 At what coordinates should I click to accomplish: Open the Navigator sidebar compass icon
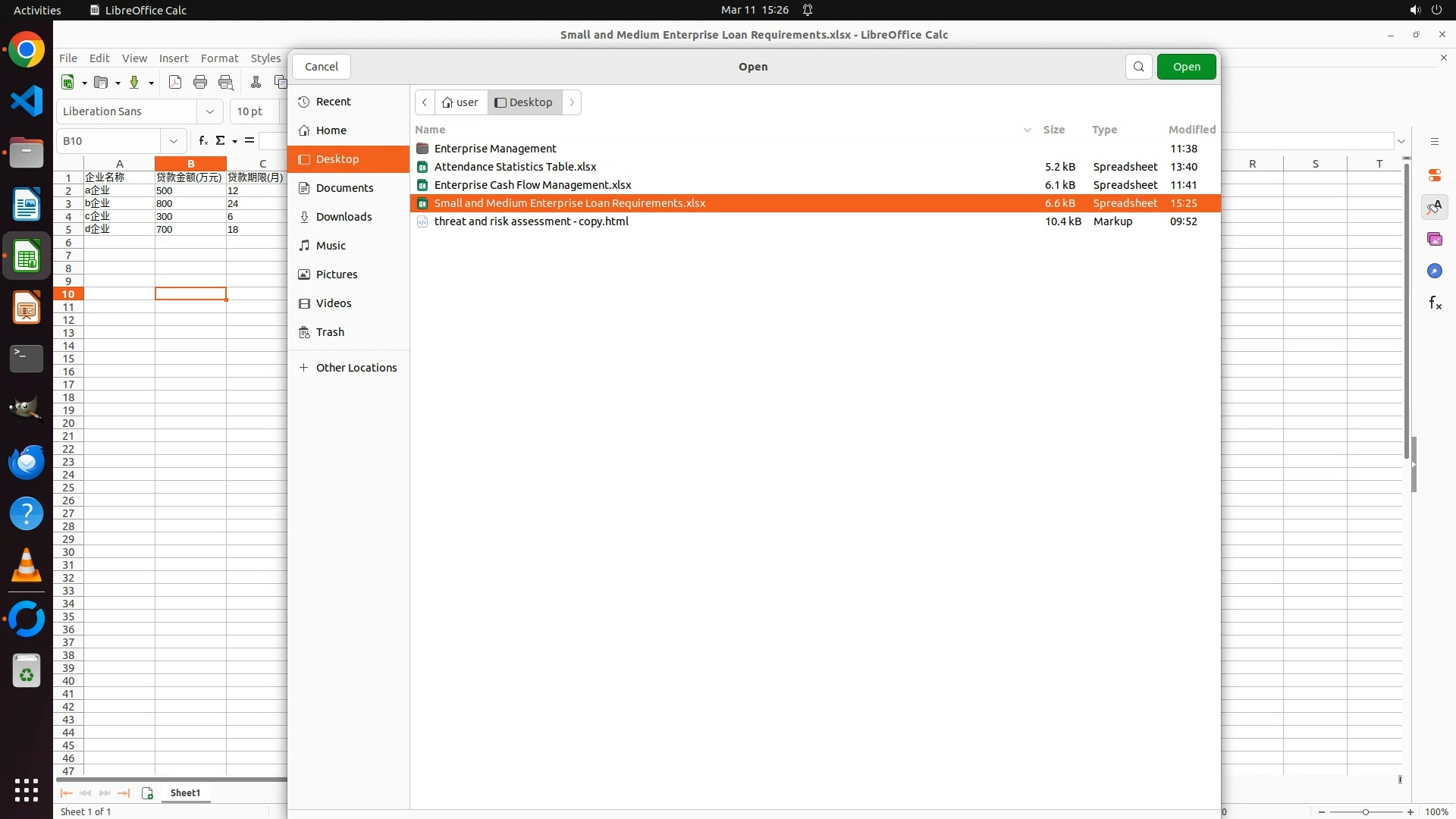pyautogui.click(x=1434, y=271)
